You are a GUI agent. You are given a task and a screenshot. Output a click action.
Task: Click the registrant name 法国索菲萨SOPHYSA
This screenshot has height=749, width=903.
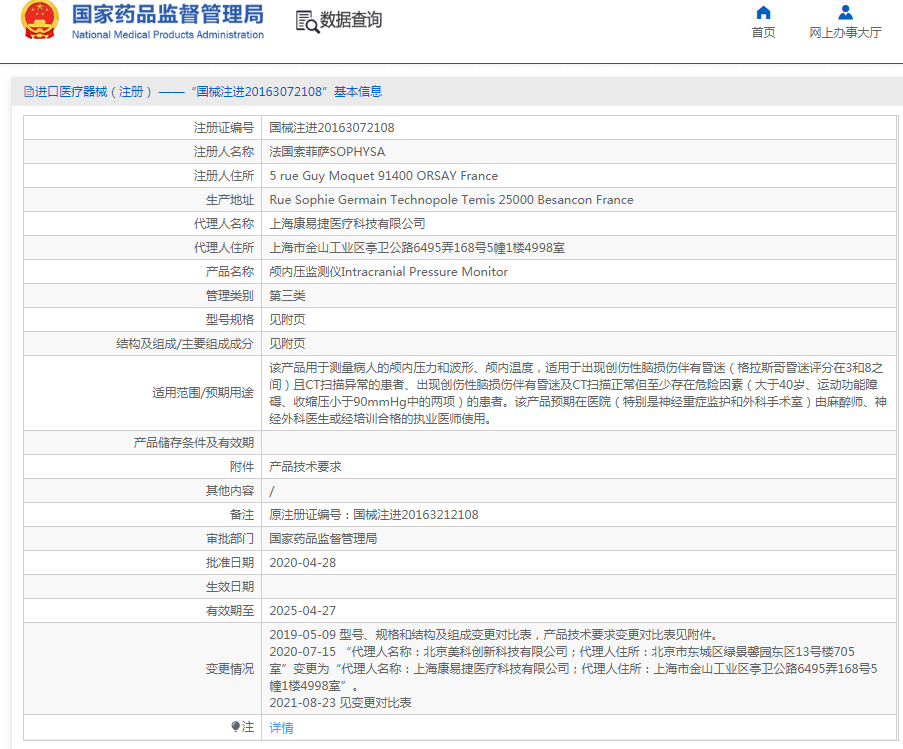(x=327, y=152)
